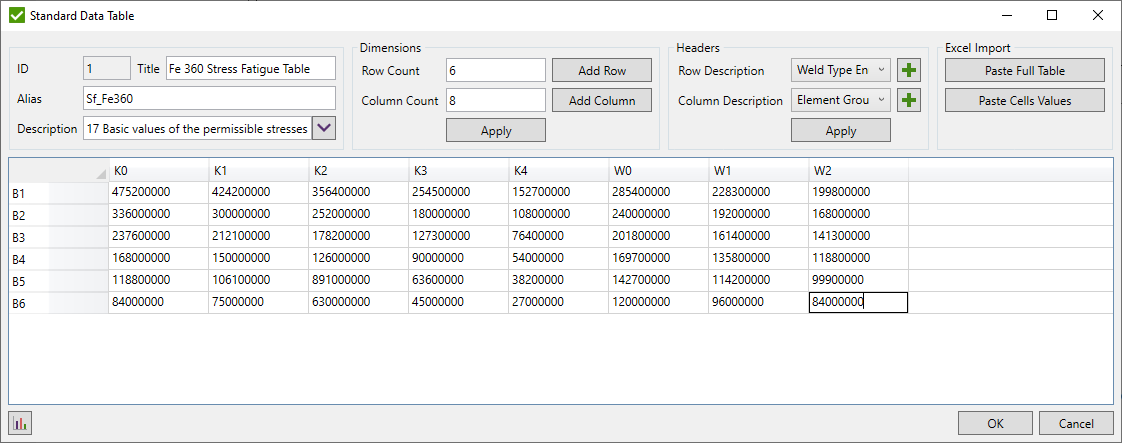The image size is (1122, 443).
Task: Expand the Description dropdown arrow
Action: point(324,129)
